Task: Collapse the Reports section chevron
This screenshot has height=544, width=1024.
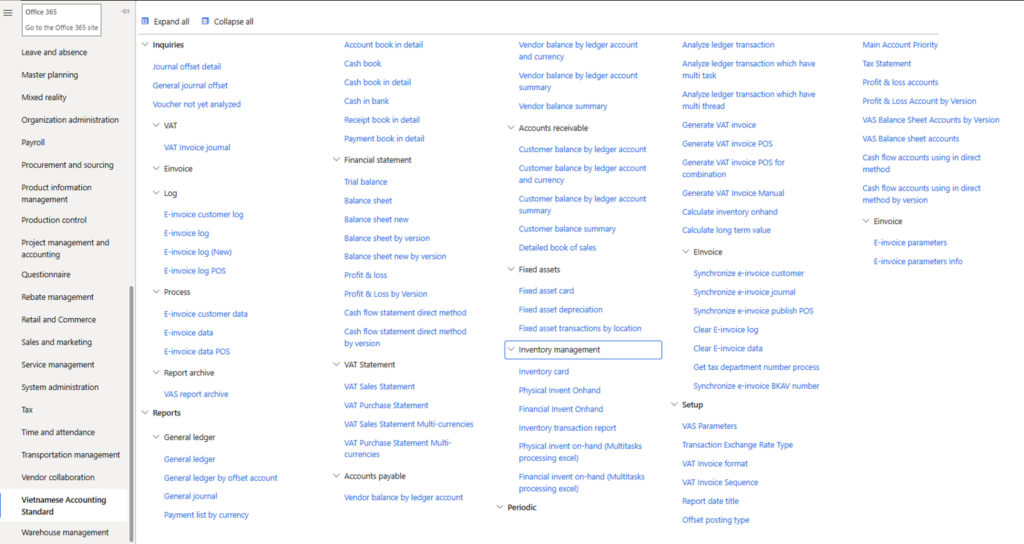Action: click(145, 413)
